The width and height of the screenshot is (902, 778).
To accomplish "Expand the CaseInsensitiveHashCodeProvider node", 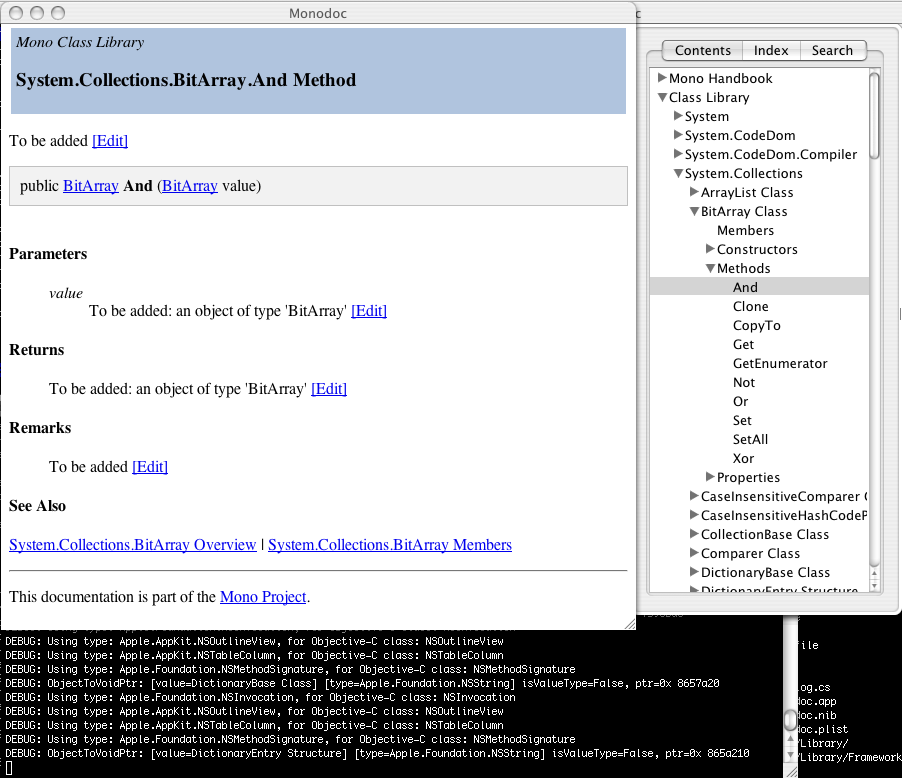I will point(694,514).
